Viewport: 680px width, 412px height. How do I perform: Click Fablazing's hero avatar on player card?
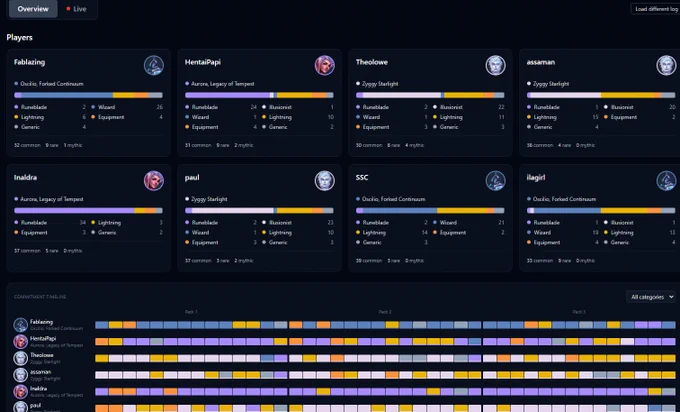point(154,65)
